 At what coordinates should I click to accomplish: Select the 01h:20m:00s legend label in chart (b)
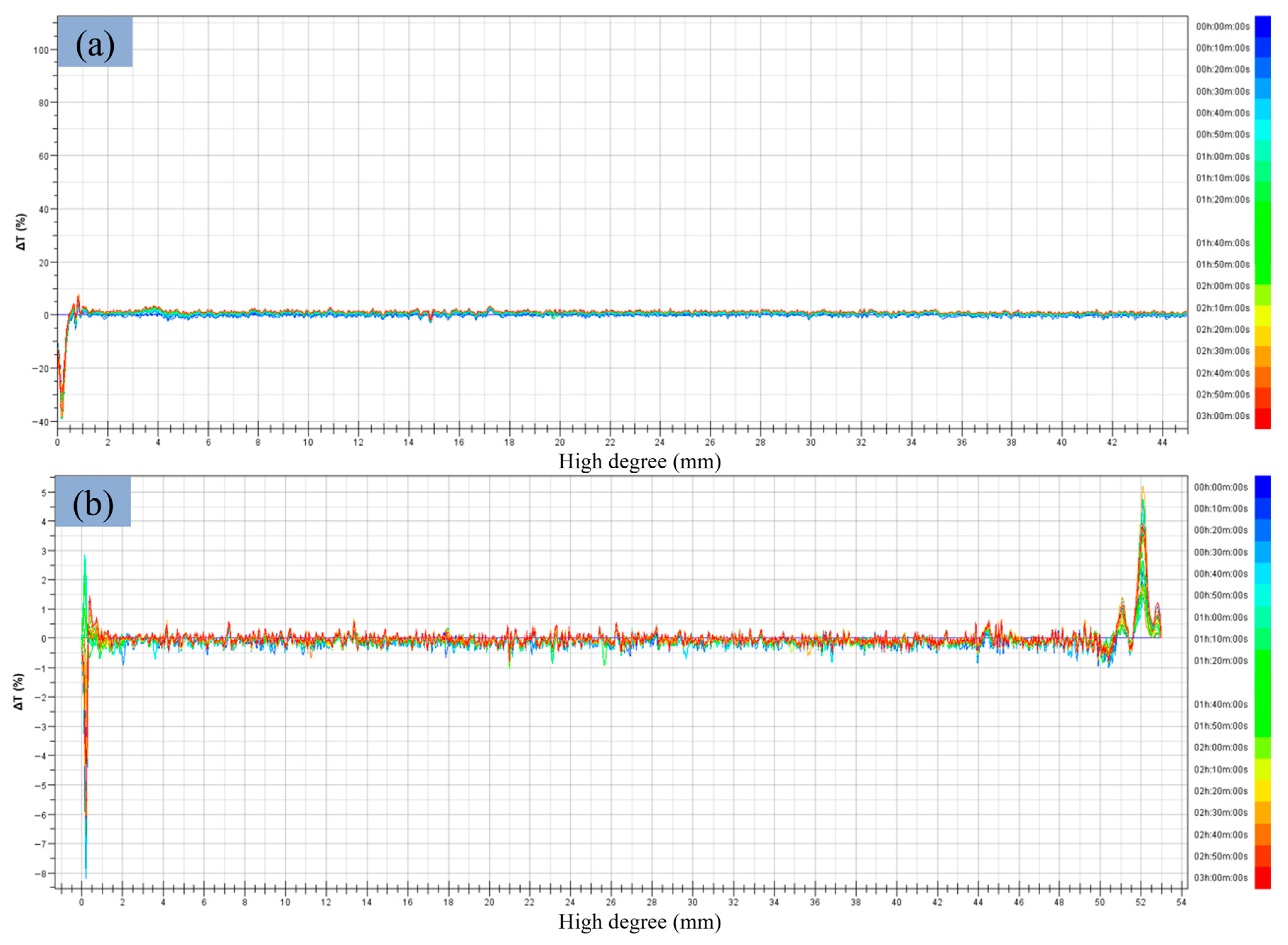1220,661
